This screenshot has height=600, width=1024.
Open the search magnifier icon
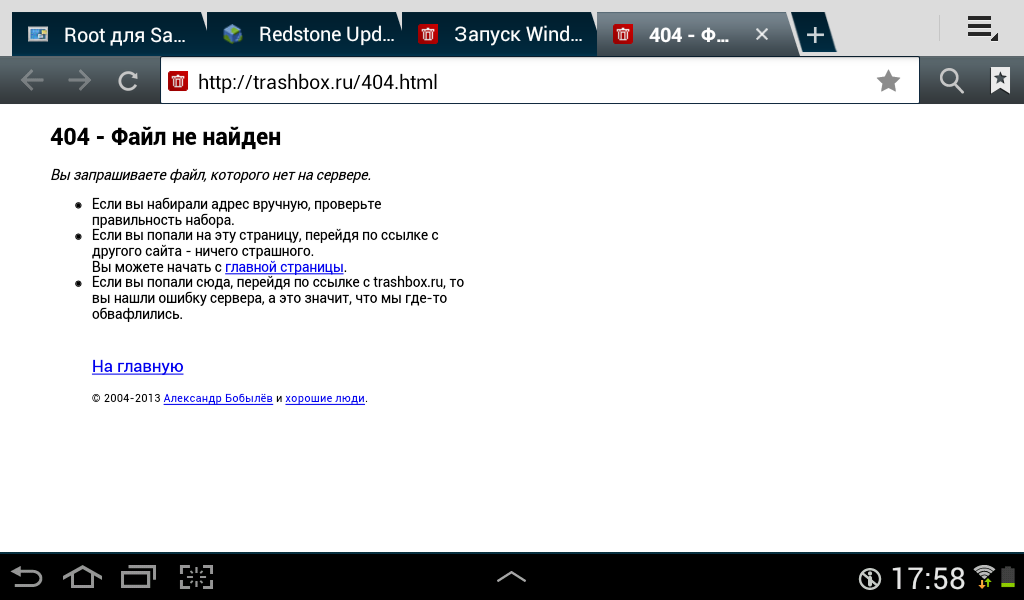952,81
